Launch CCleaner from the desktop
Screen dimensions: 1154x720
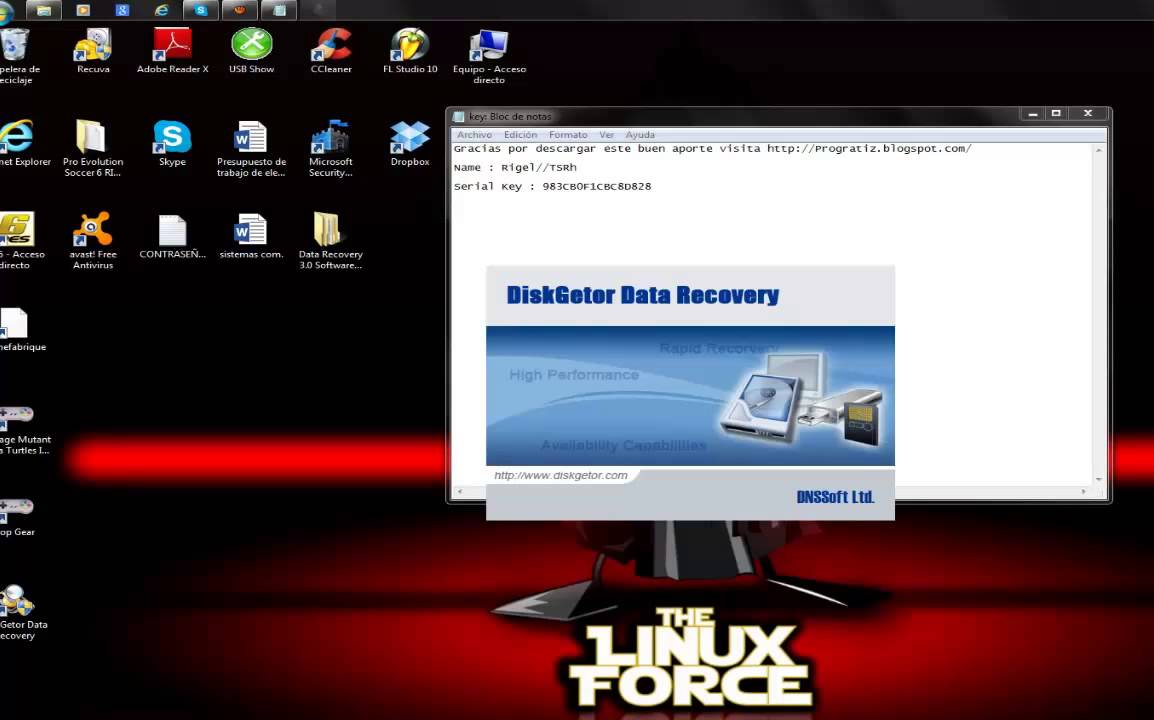click(331, 51)
